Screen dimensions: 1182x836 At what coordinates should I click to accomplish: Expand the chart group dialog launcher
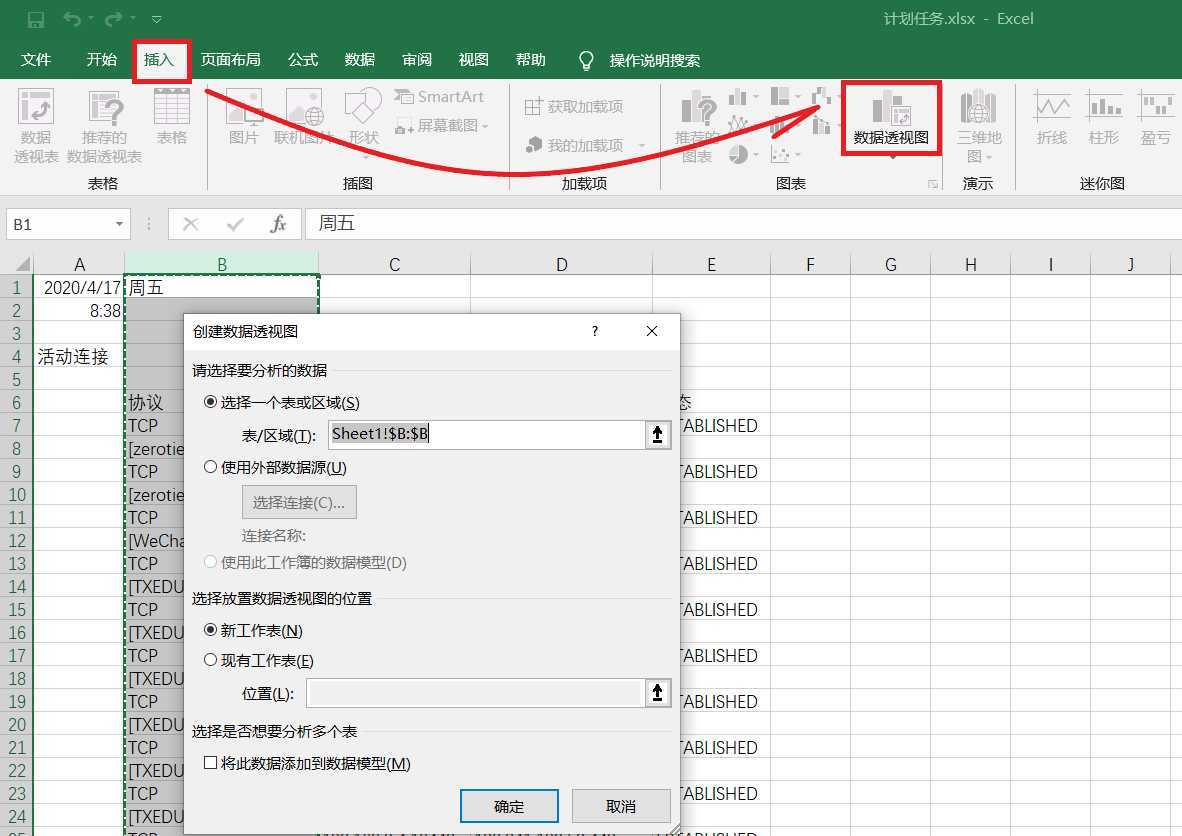tap(933, 184)
